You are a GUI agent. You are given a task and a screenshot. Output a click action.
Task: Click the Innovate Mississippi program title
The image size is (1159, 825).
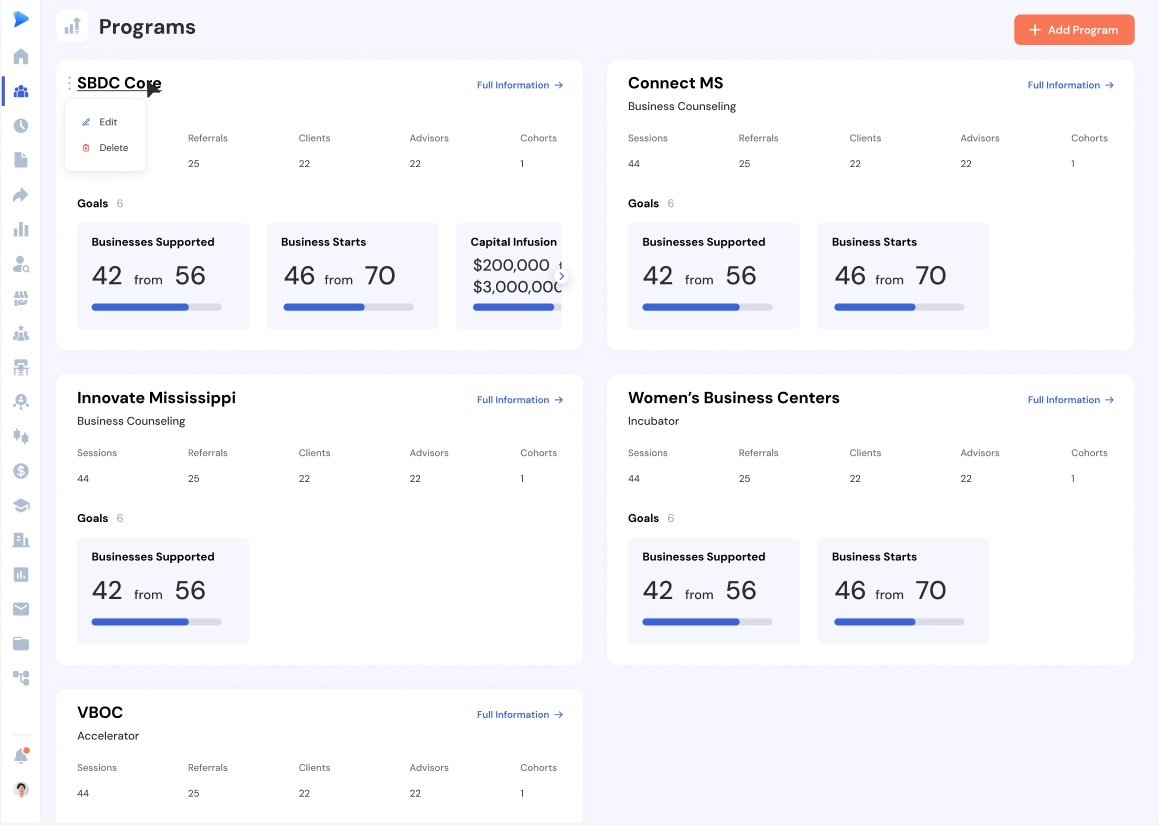pos(156,398)
